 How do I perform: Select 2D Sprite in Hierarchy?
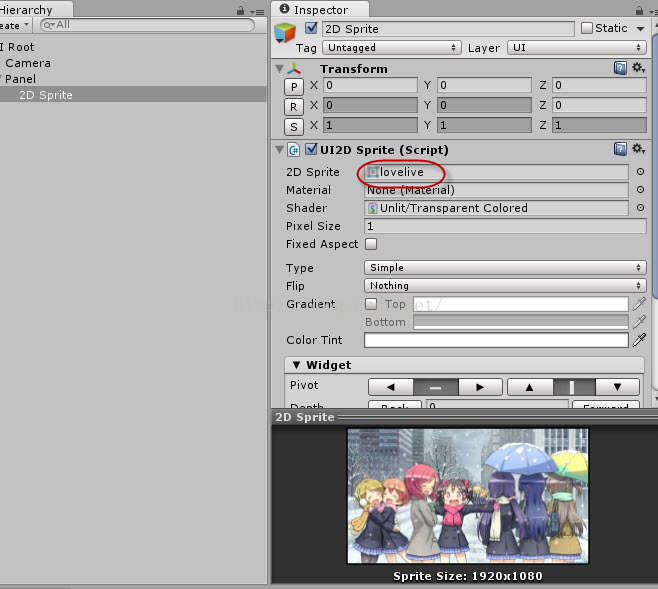pos(133,95)
